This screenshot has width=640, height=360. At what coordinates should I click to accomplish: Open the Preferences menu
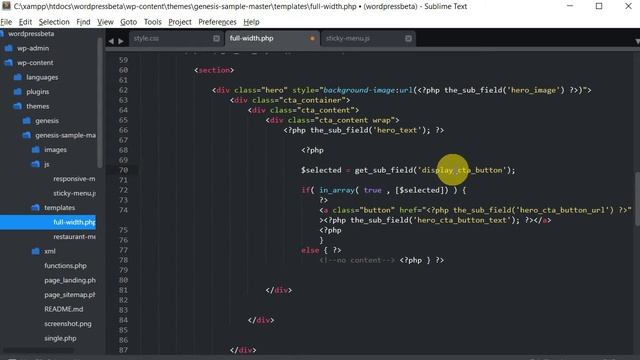coord(217,22)
